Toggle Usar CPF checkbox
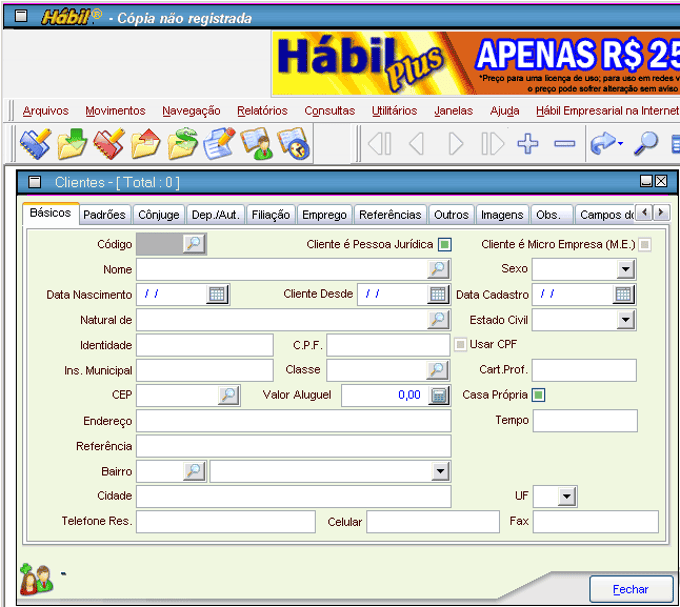The image size is (680, 607). click(460, 345)
